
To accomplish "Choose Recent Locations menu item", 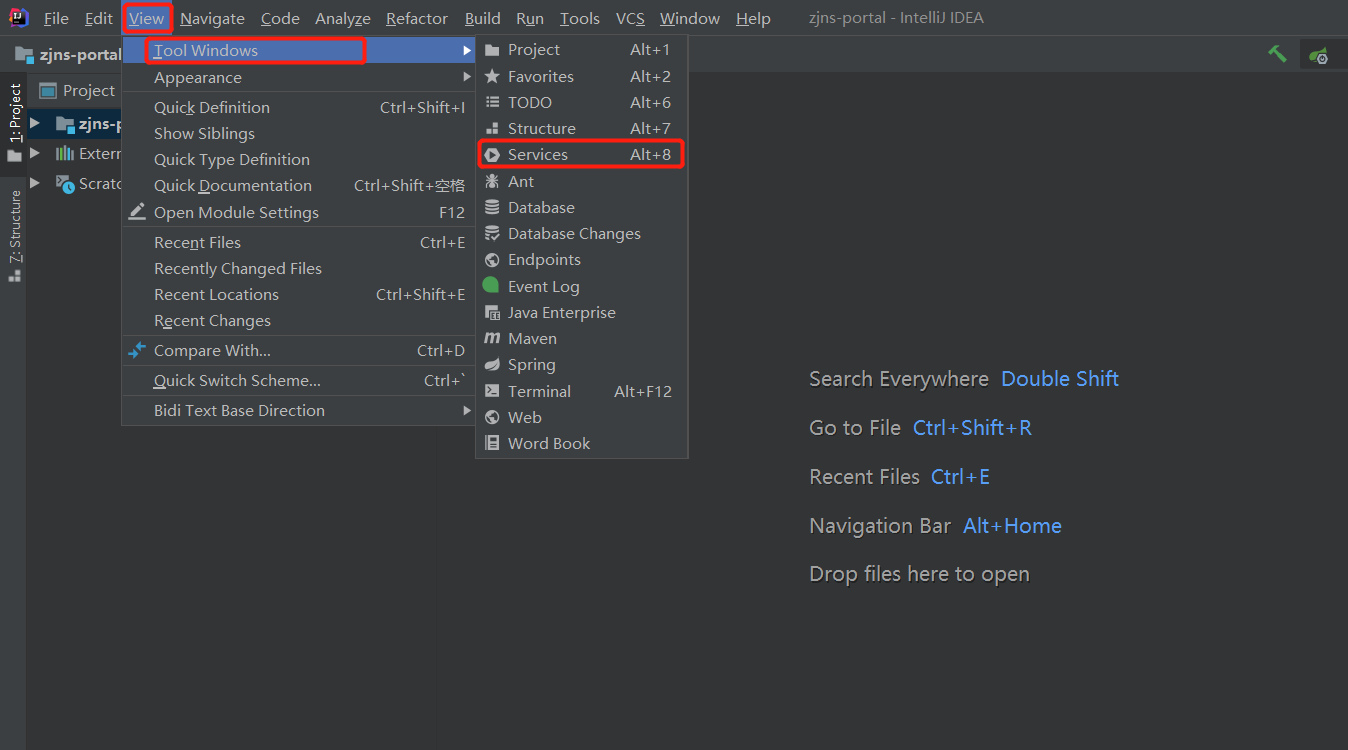I will tap(298, 294).
